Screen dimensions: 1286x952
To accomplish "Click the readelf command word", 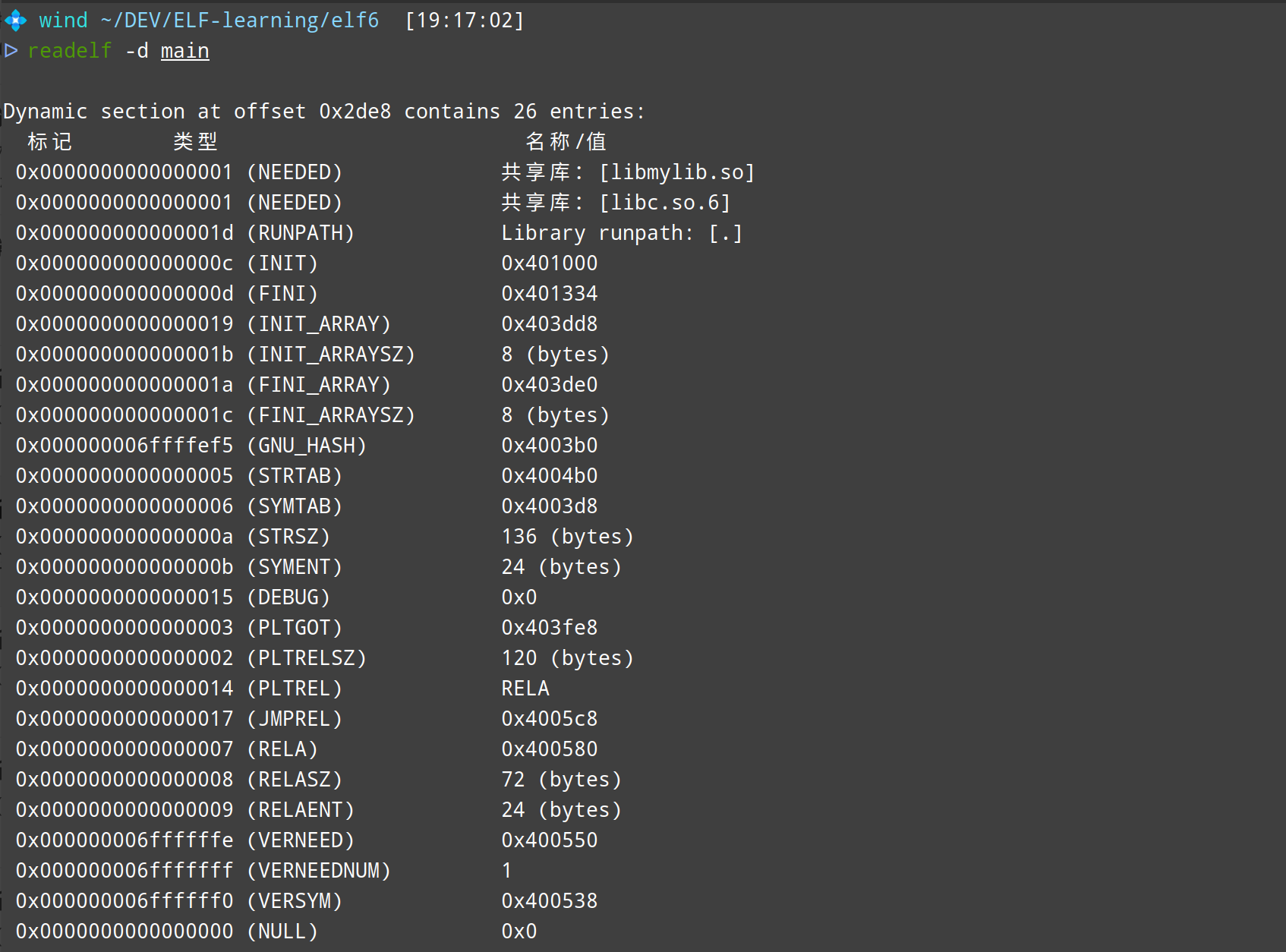I will [x=70, y=51].
